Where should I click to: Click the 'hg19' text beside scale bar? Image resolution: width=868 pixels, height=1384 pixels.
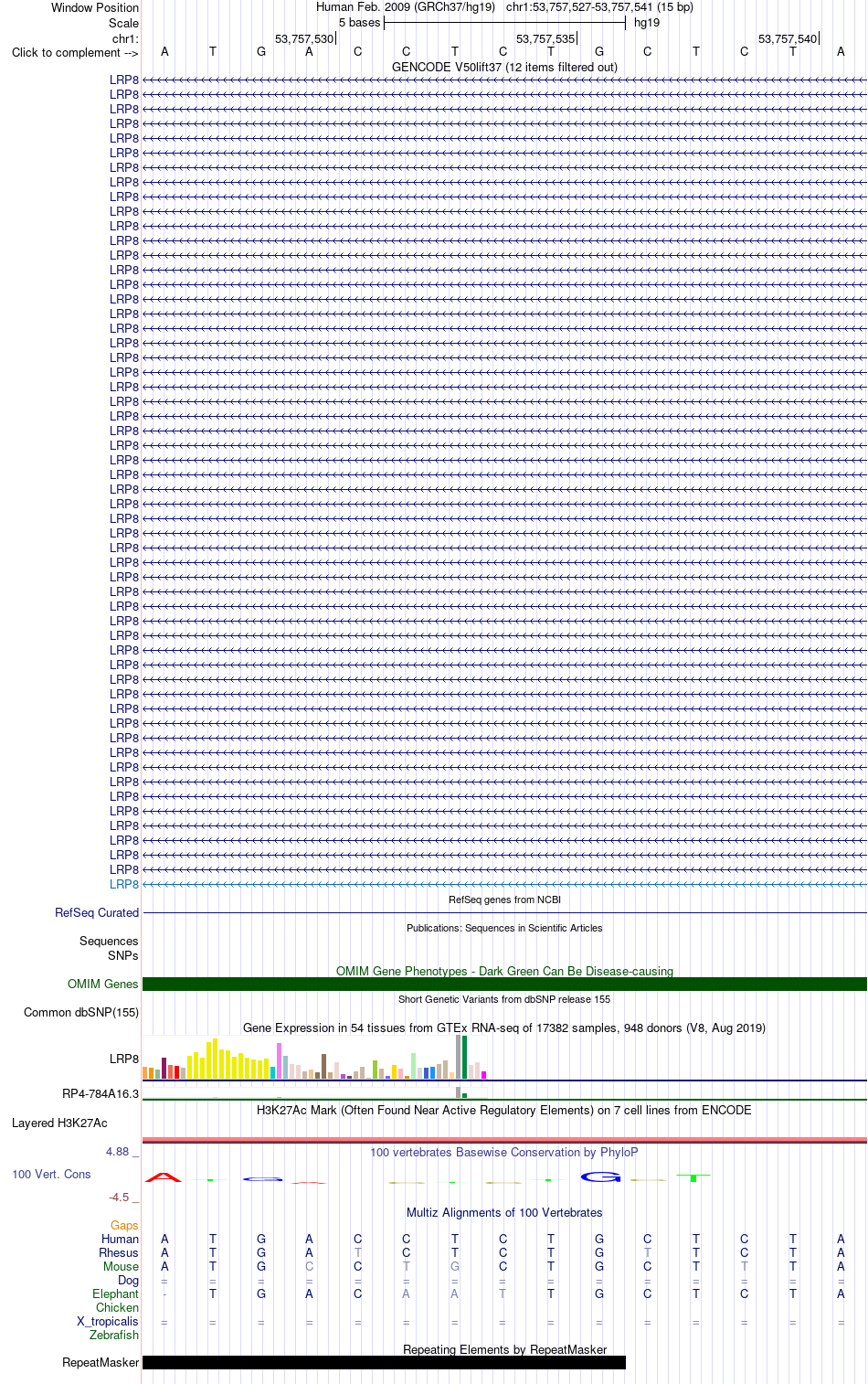(647, 23)
